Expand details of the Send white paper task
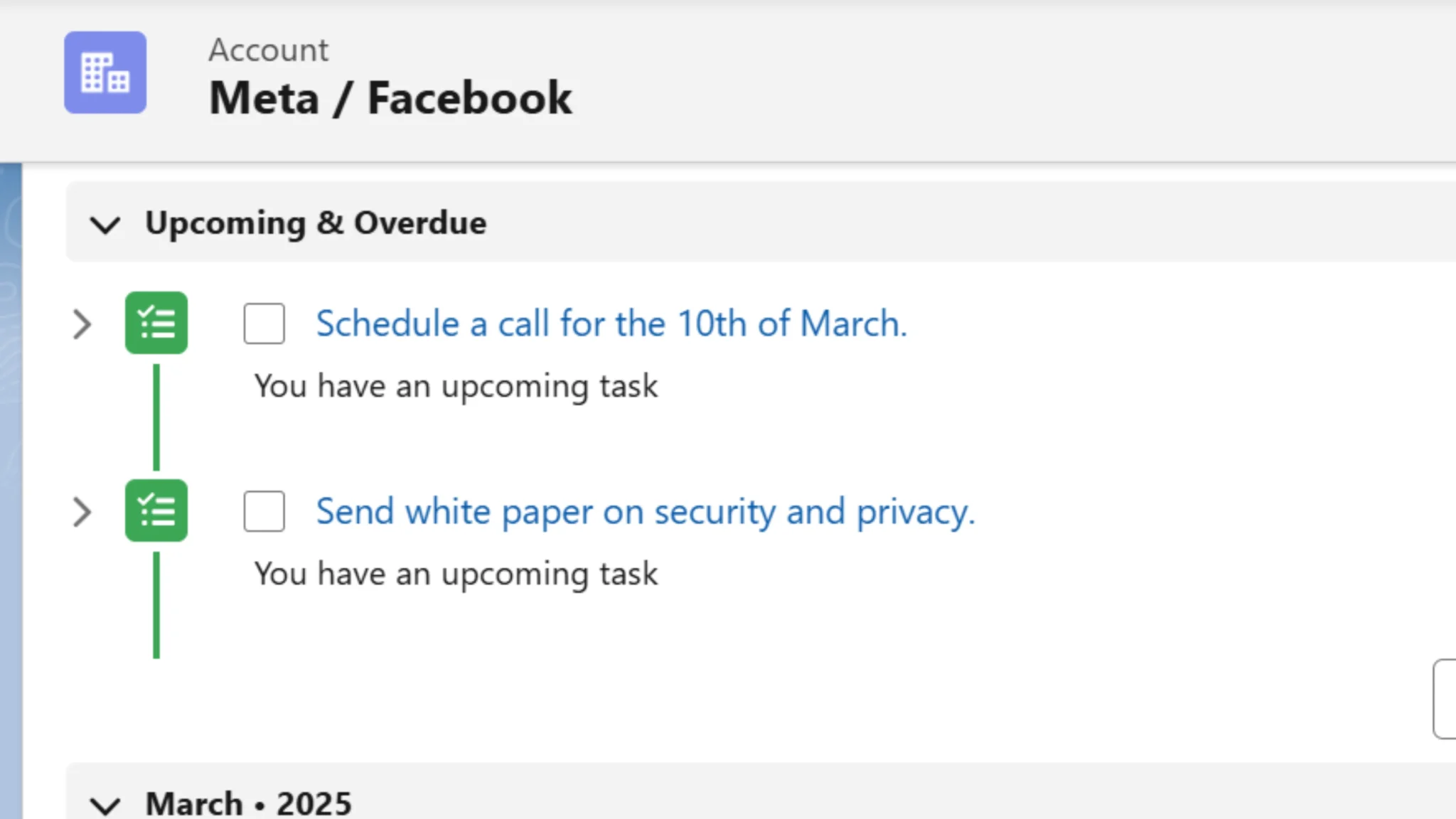This screenshot has height=819, width=1456. [x=82, y=511]
